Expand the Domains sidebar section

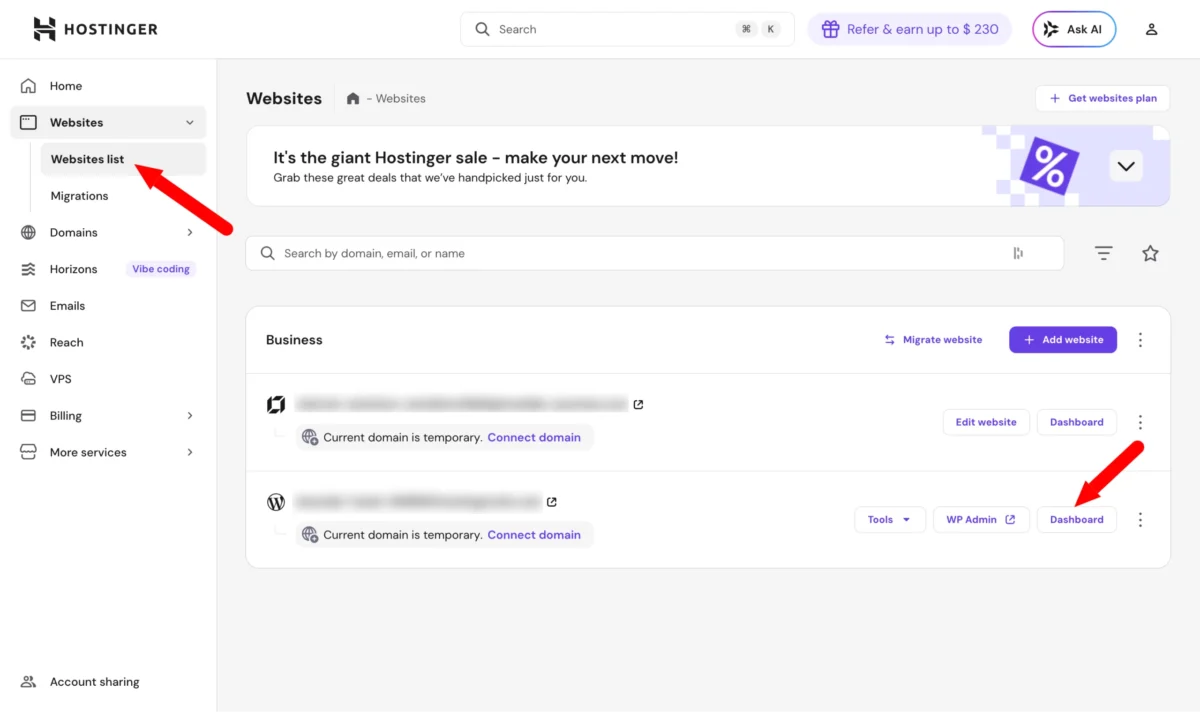tap(190, 232)
